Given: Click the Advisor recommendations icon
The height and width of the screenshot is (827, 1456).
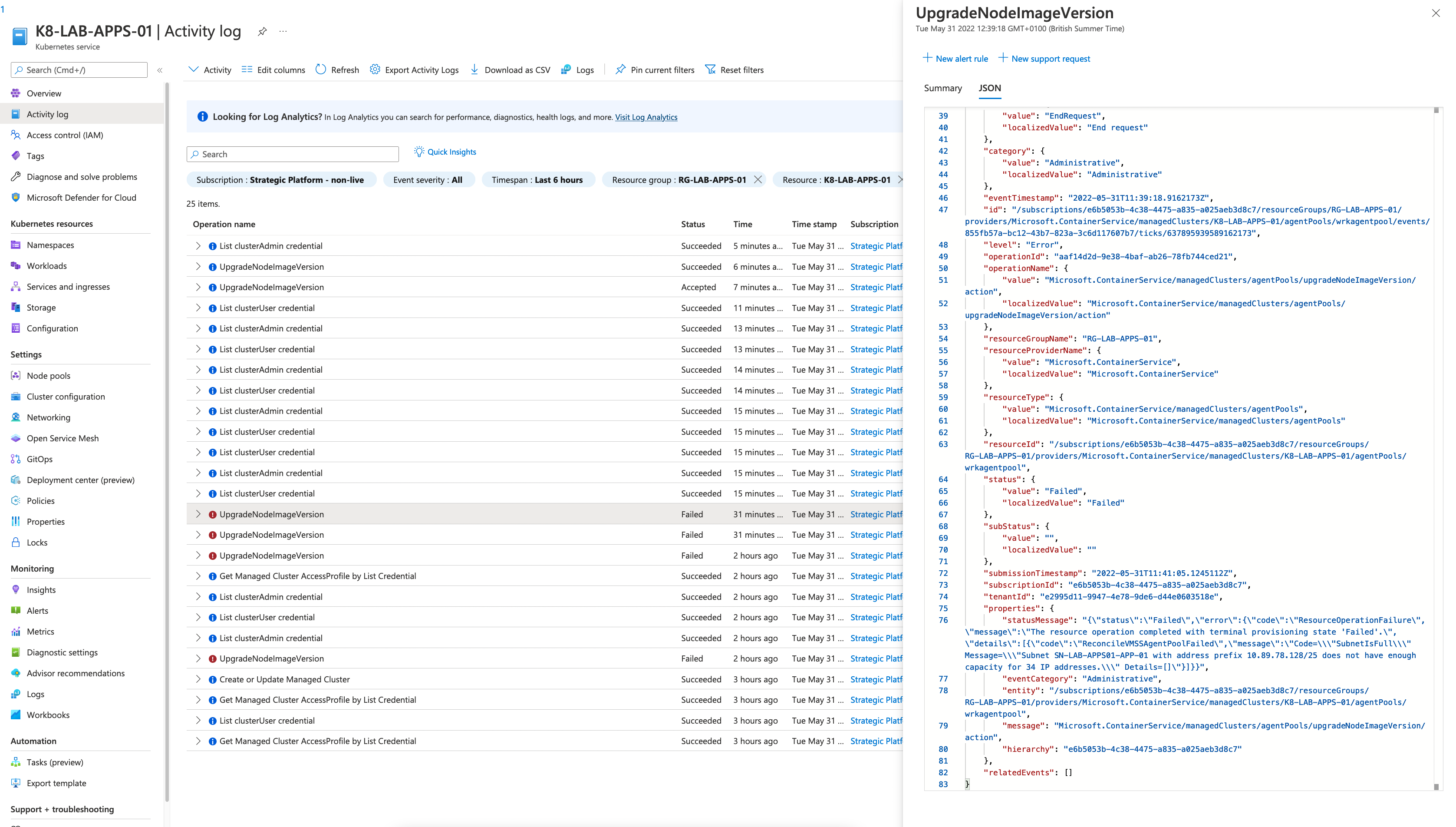Looking at the screenshot, I should [16, 673].
